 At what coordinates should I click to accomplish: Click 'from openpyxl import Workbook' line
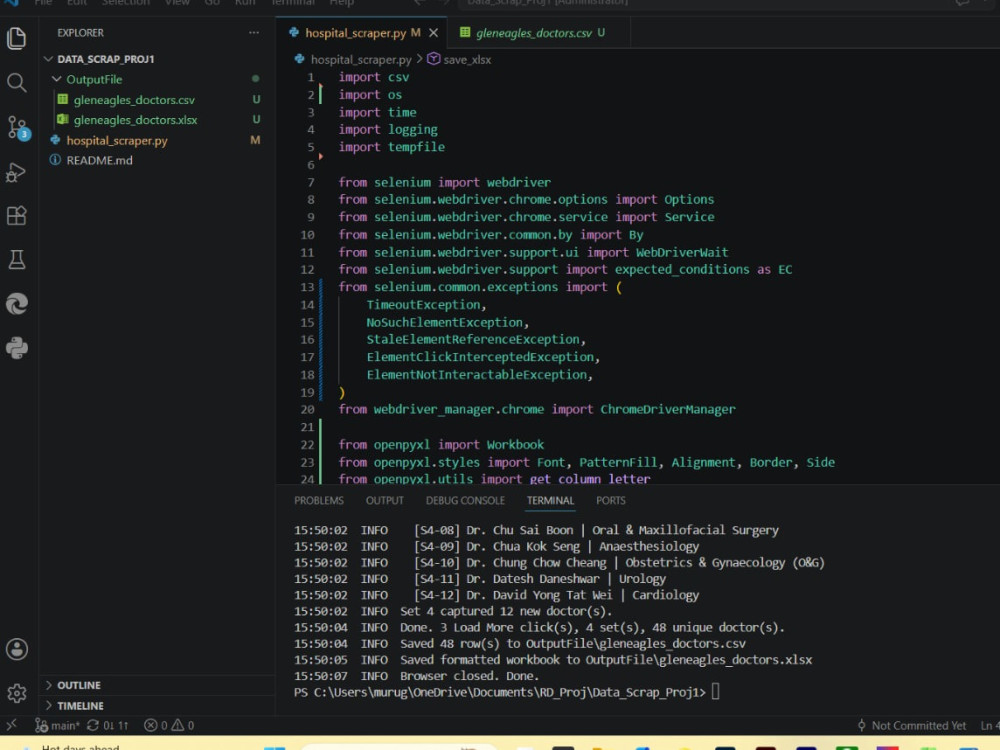(x=441, y=444)
